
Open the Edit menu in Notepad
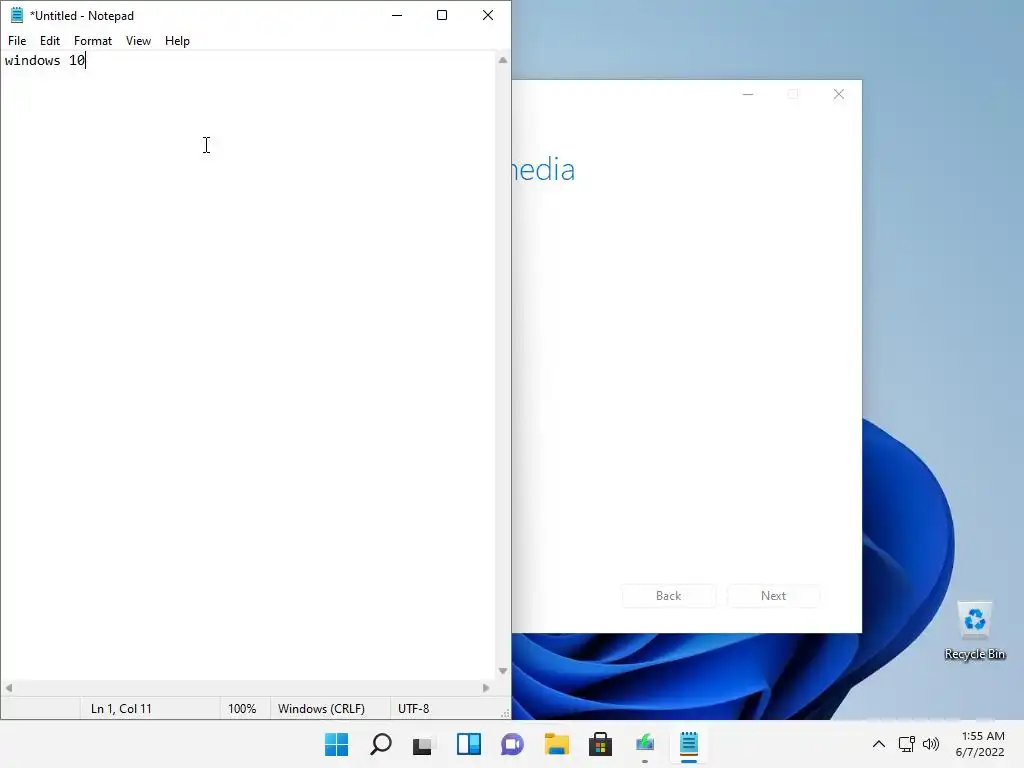[x=50, y=40]
